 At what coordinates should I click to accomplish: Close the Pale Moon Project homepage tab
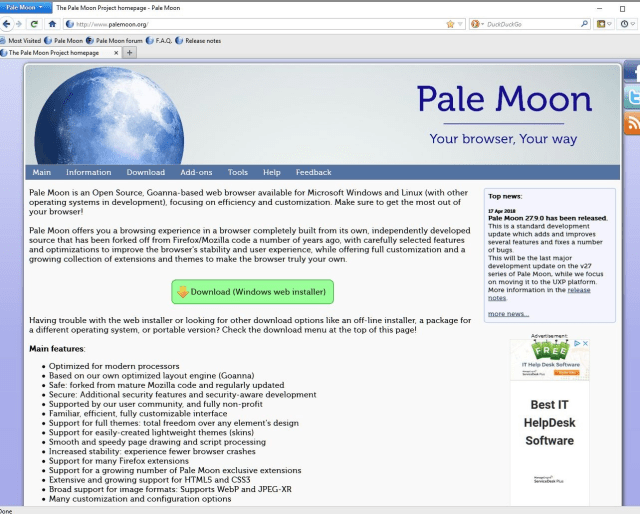(116, 53)
